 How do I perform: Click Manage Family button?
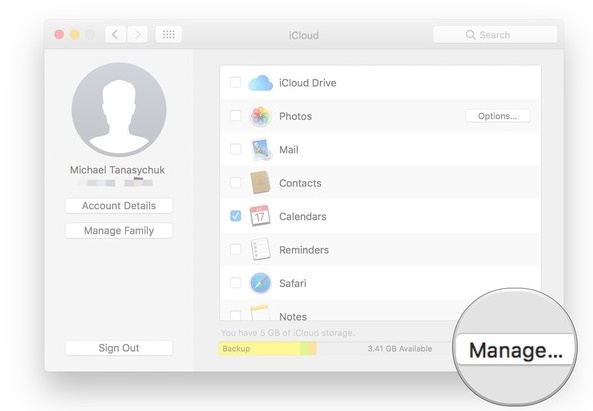119,231
